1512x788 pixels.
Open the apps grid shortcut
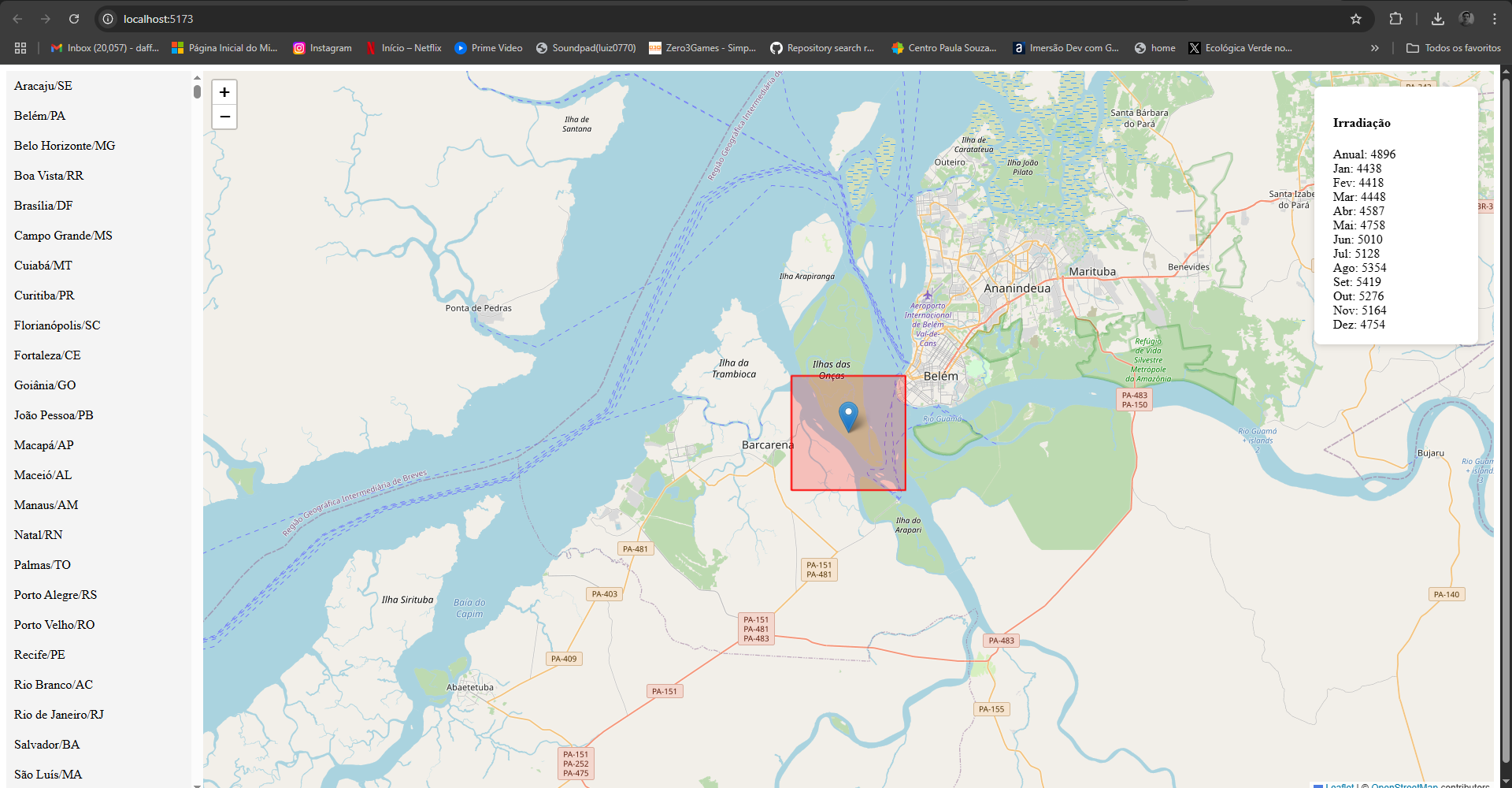[x=20, y=48]
